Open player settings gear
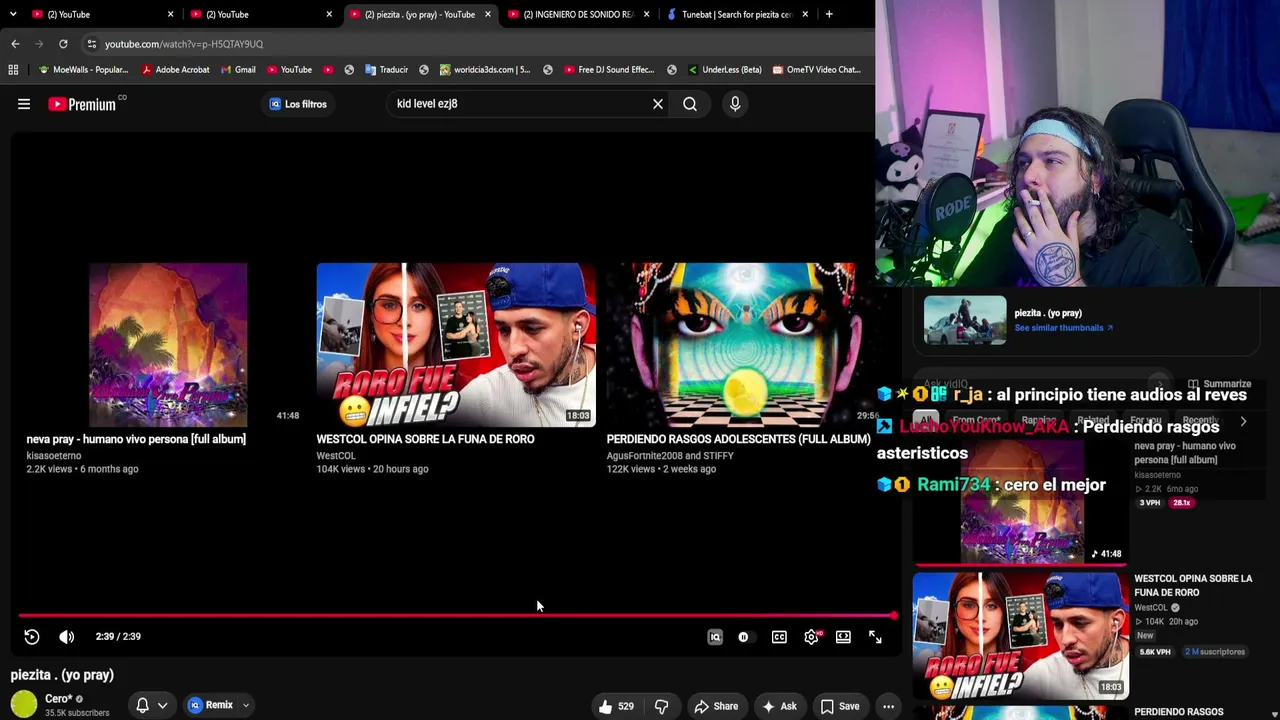The height and width of the screenshot is (720, 1280). click(811, 637)
